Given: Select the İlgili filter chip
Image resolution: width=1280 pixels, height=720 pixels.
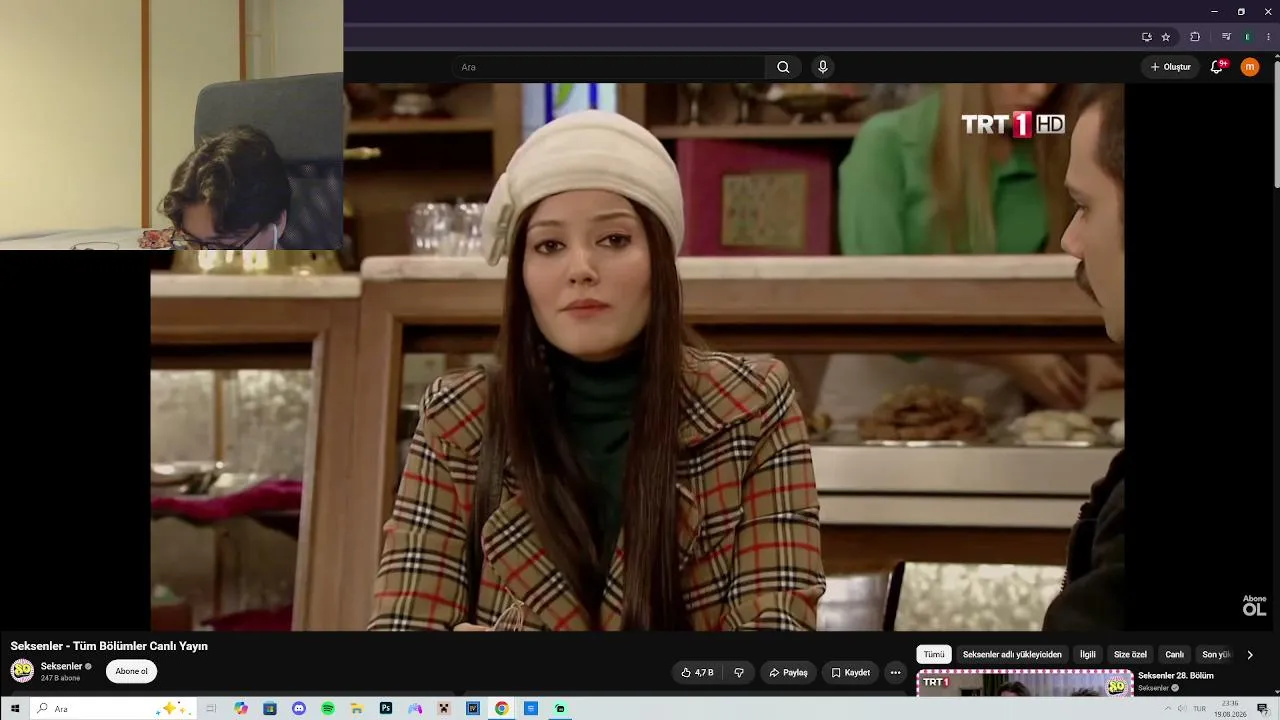Looking at the screenshot, I should 1088,655.
